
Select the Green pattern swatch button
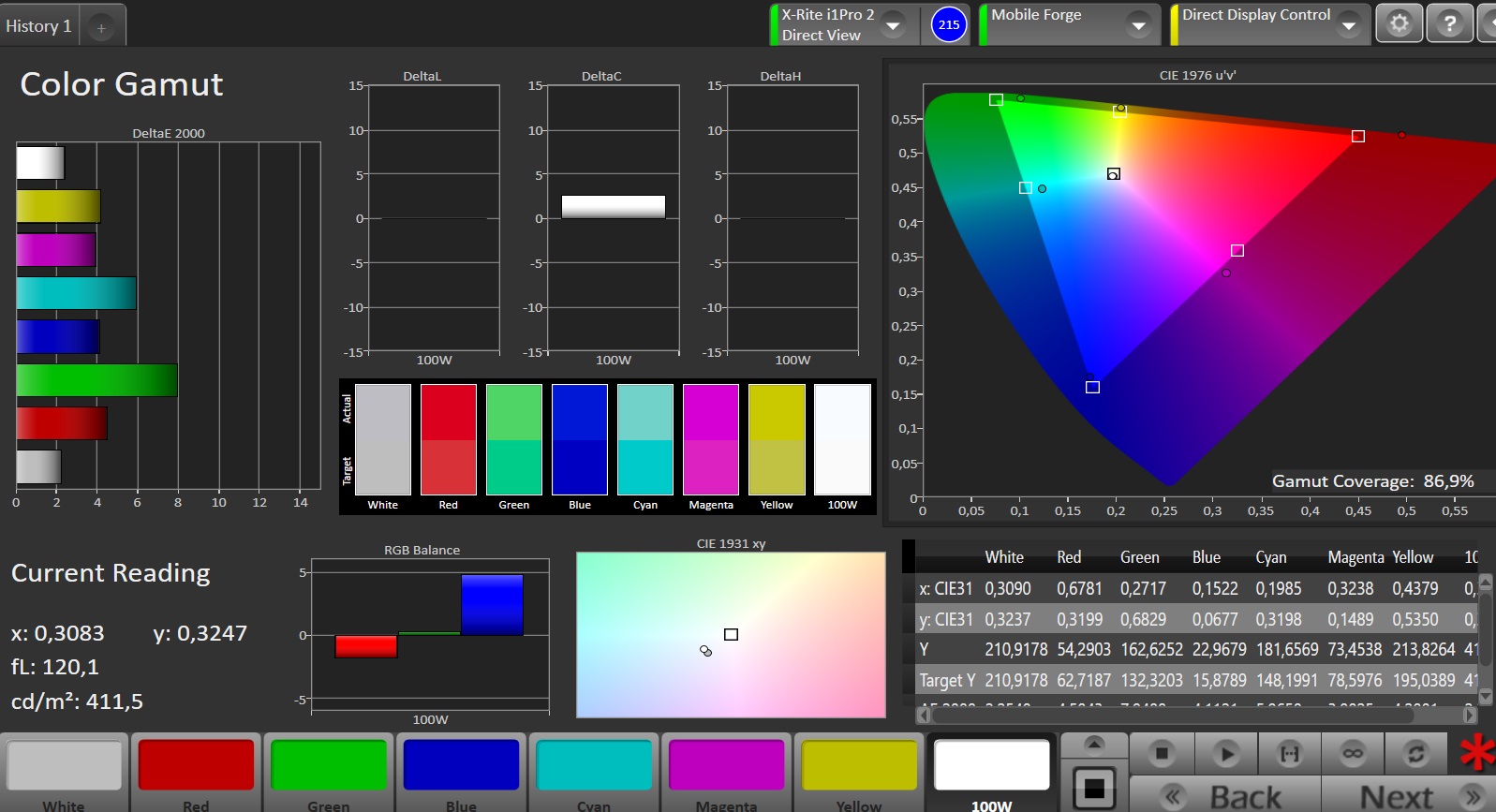(x=329, y=774)
